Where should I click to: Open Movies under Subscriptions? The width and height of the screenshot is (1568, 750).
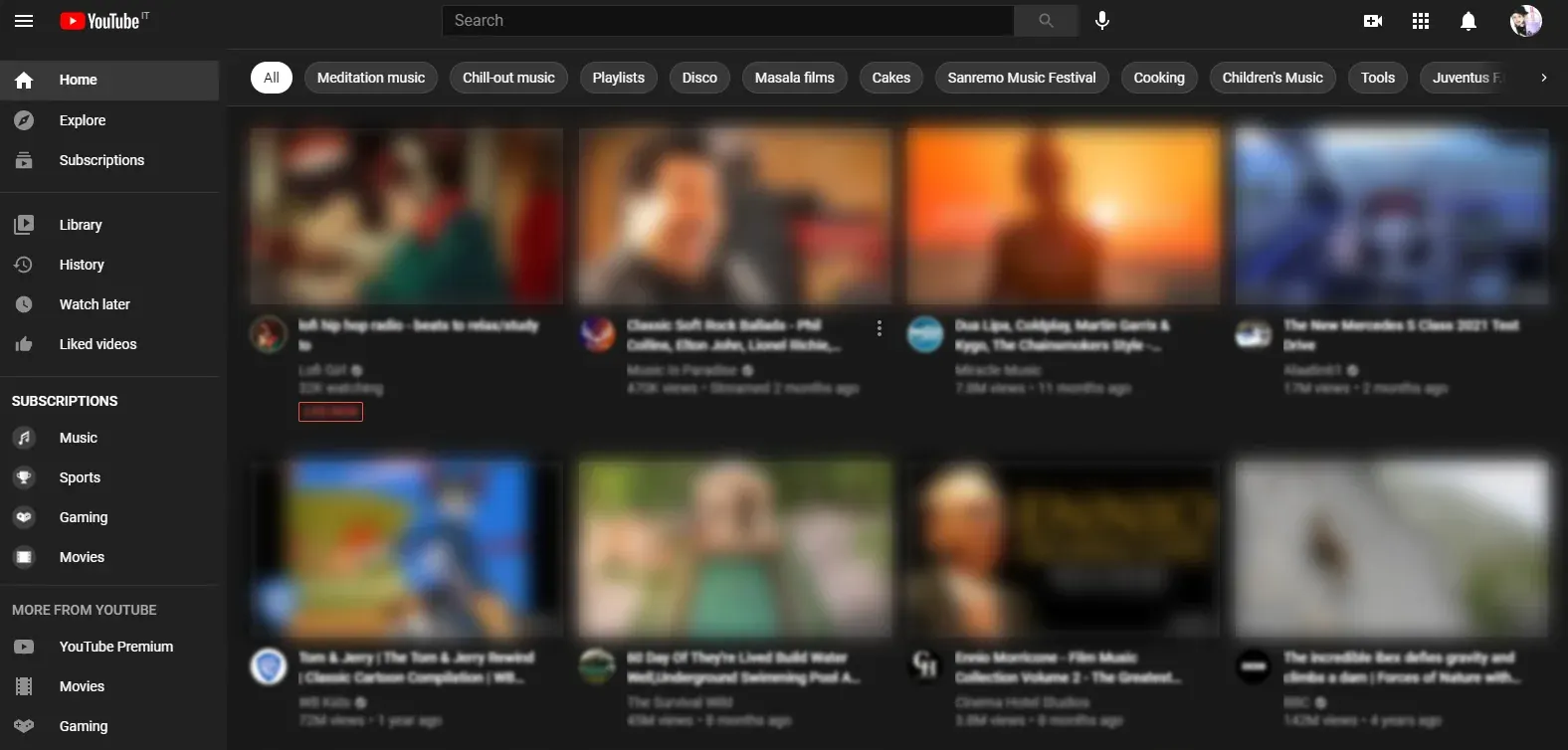point(109,557)
